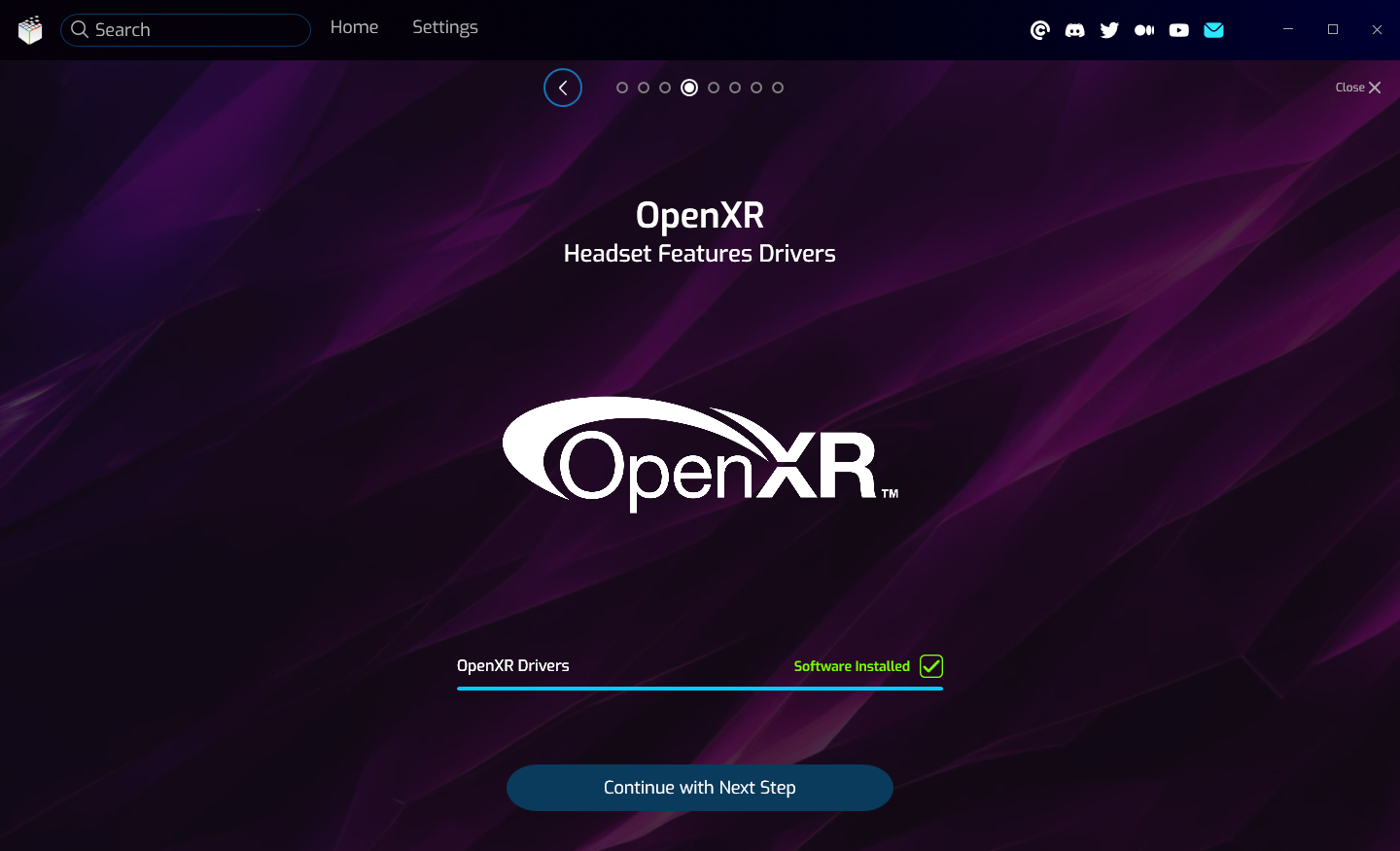Open the Home menu
This screenshot has width=1400, height=851.
(354, 27)
